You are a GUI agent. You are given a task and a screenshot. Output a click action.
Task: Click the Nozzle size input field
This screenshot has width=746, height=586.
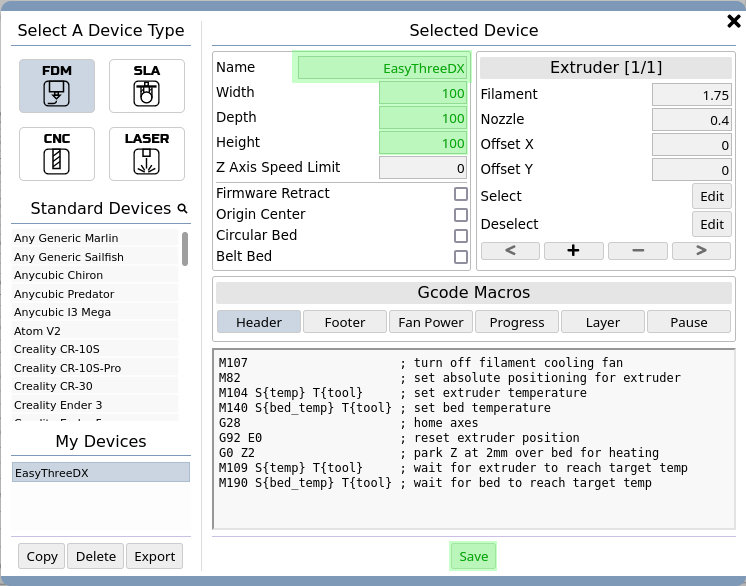click(x=691, y=120)
